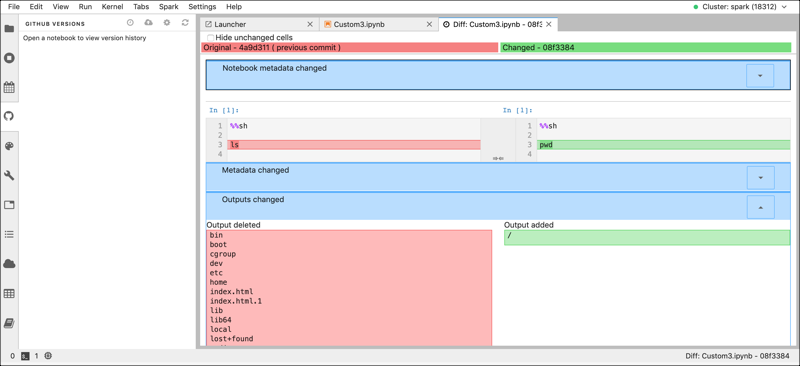Open the Help menu
The width and height of the screenshot is (800, 366).
(234, 7)
